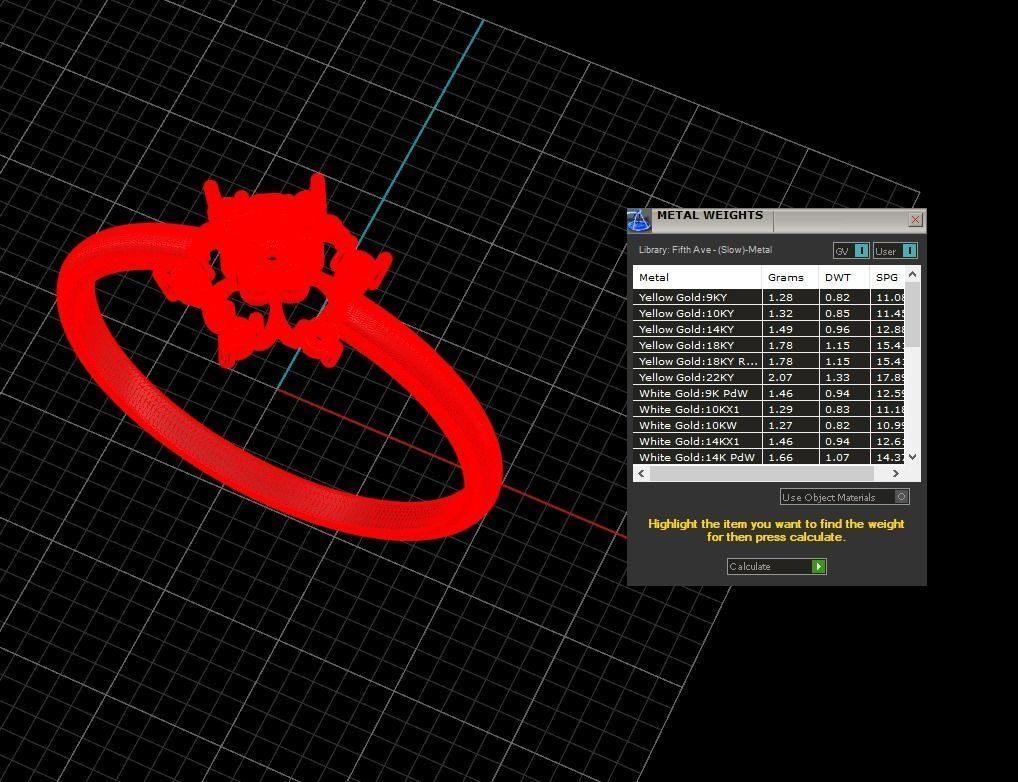Image resolution: width=1018 pixels, height=782 pixels.
Task: Click the scroll left arrow under metal list
Action: (641, 473)
